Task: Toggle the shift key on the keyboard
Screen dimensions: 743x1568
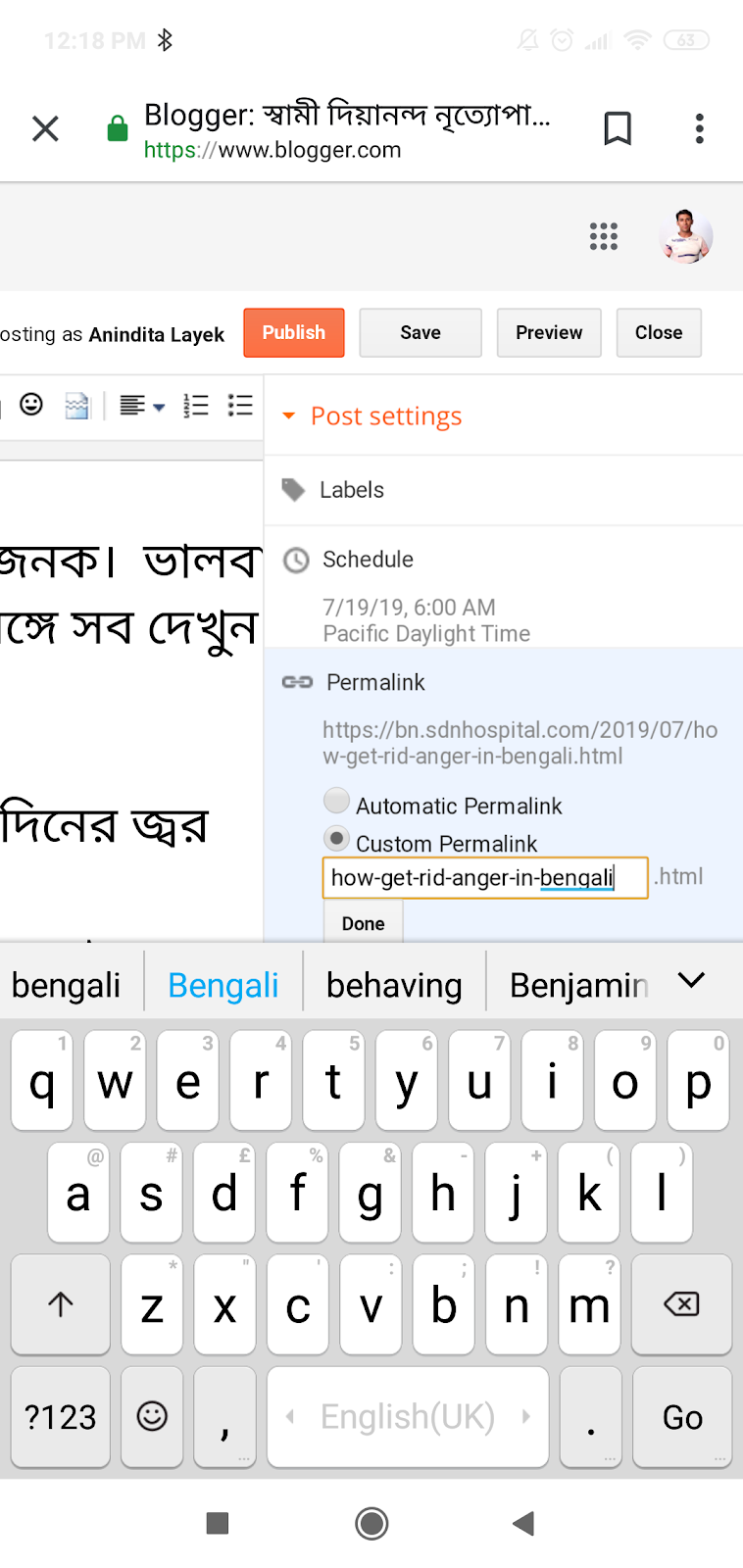Action: pos(61,1304)
